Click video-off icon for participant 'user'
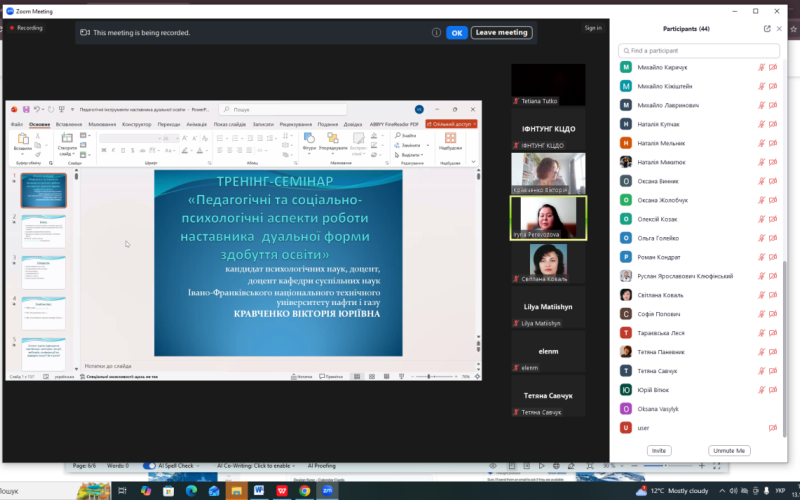The width and height of the screenshot is (800, 500). click(773, 428)
